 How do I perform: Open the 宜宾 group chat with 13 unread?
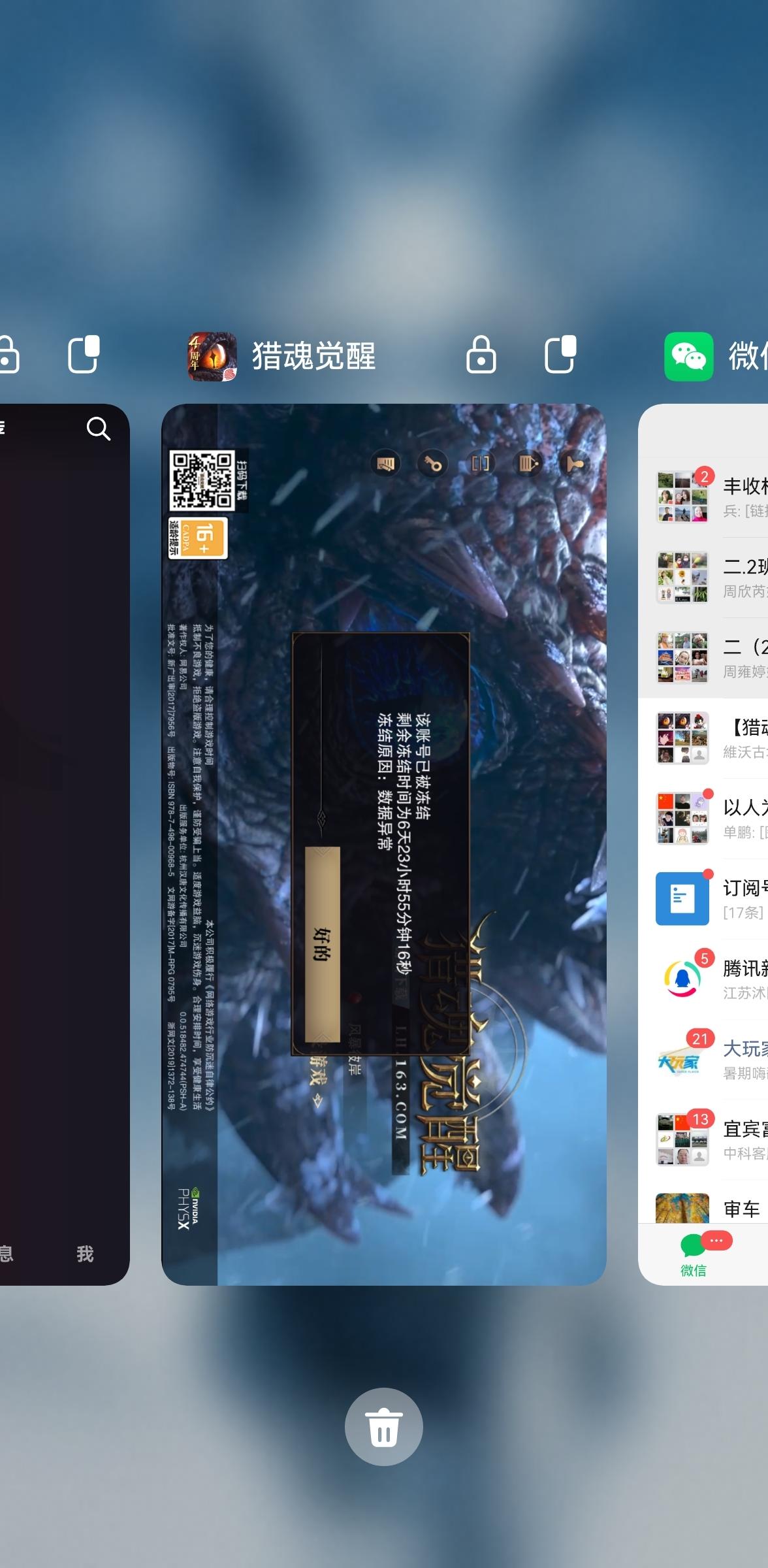[x=703, y=1140]
